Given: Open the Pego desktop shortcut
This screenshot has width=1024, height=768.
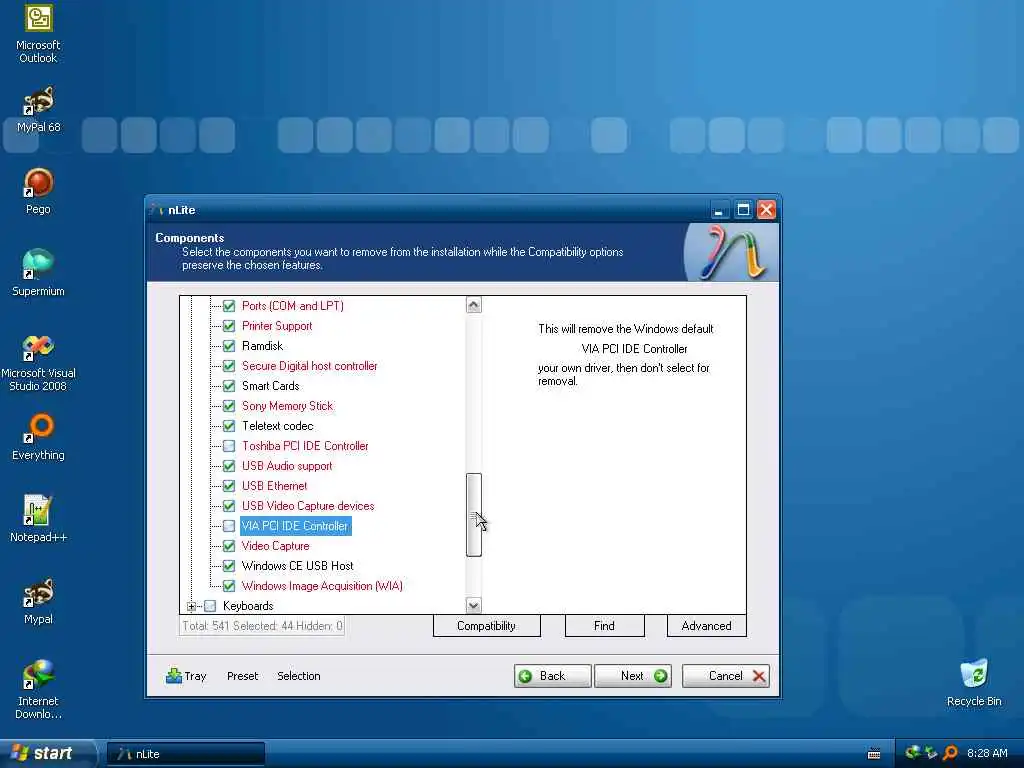Looking at the screenshot, I should [38, 191].
